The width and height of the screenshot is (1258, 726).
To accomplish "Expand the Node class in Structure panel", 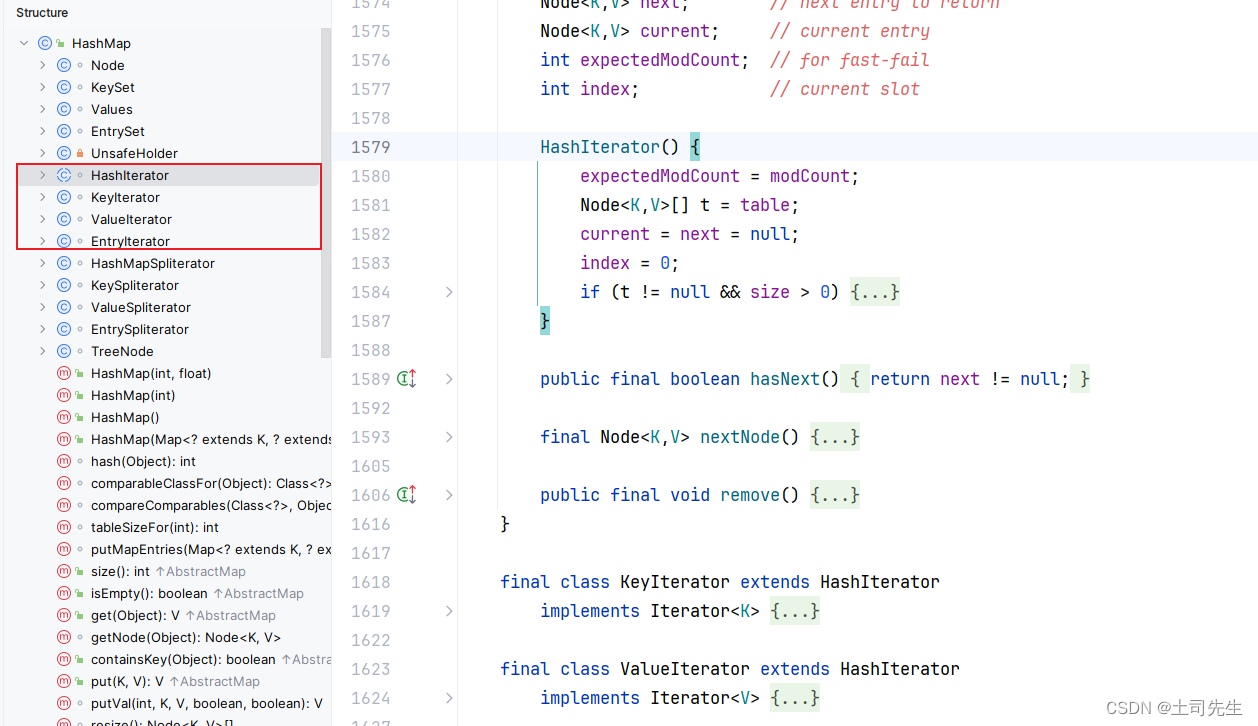I will pyautogui.click(x=42, y=65).
